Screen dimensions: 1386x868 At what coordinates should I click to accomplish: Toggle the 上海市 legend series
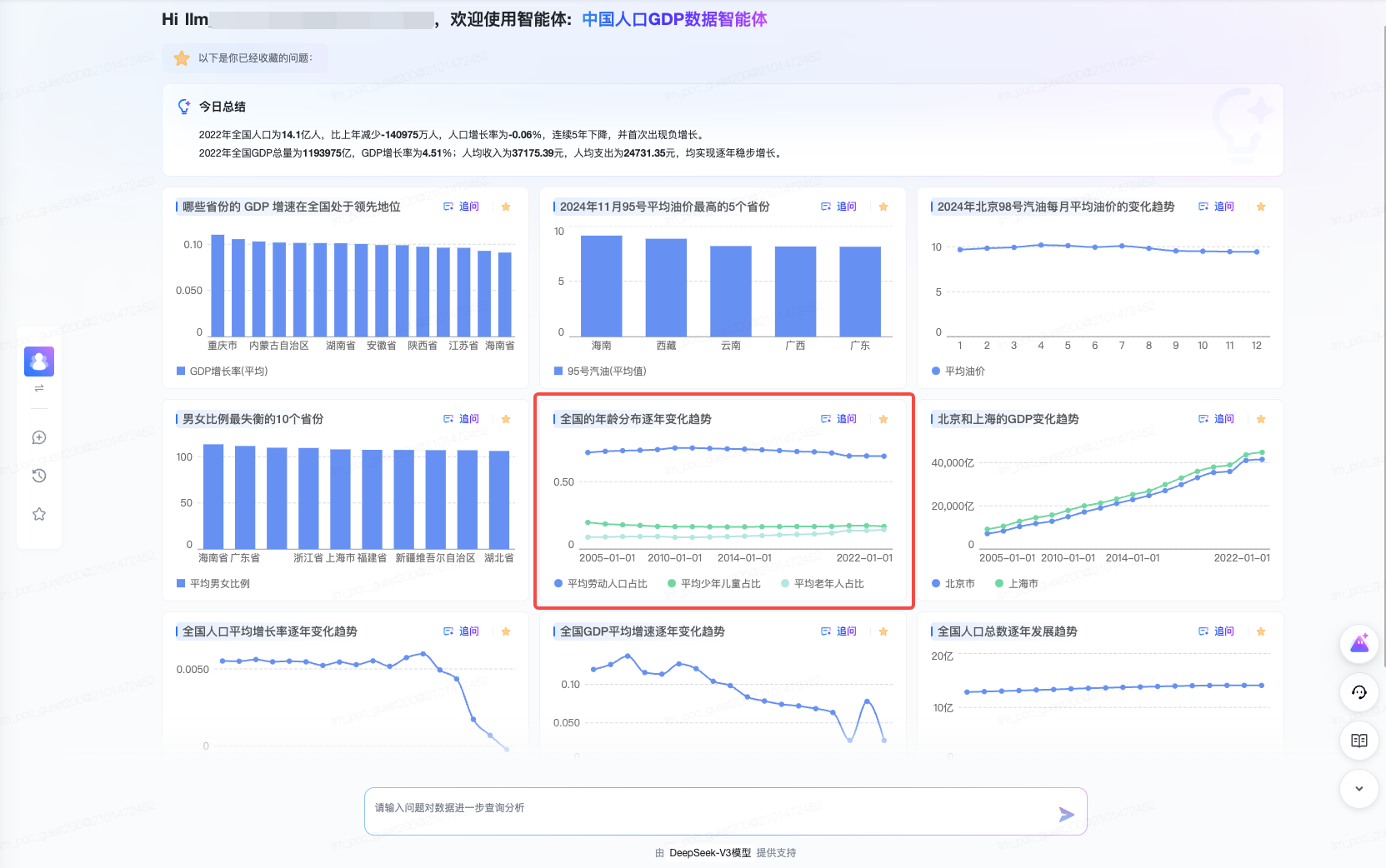tap(1017, 583)
